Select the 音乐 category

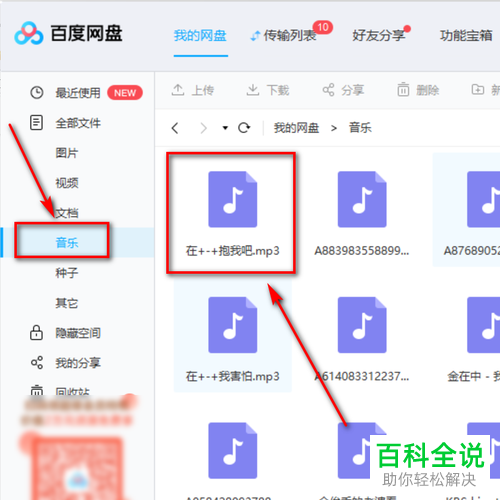[x=67, y=243]
